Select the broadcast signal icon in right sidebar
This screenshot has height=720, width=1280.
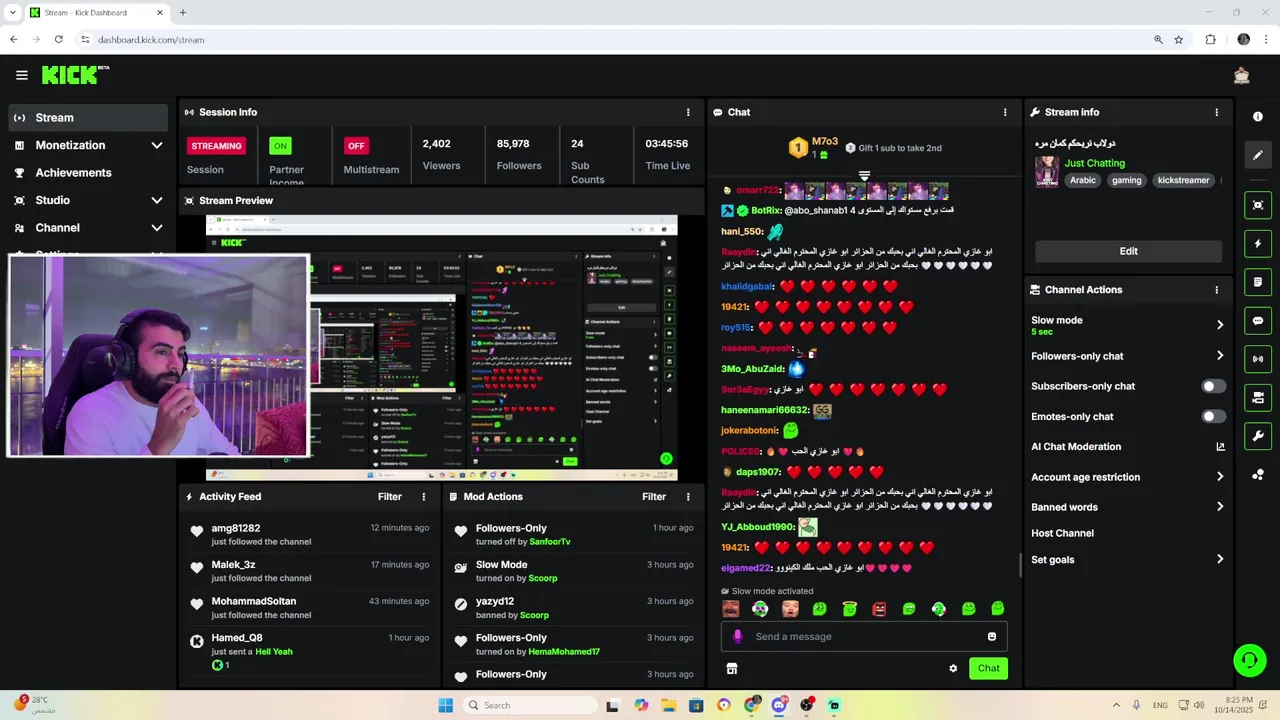[1257, 359]
